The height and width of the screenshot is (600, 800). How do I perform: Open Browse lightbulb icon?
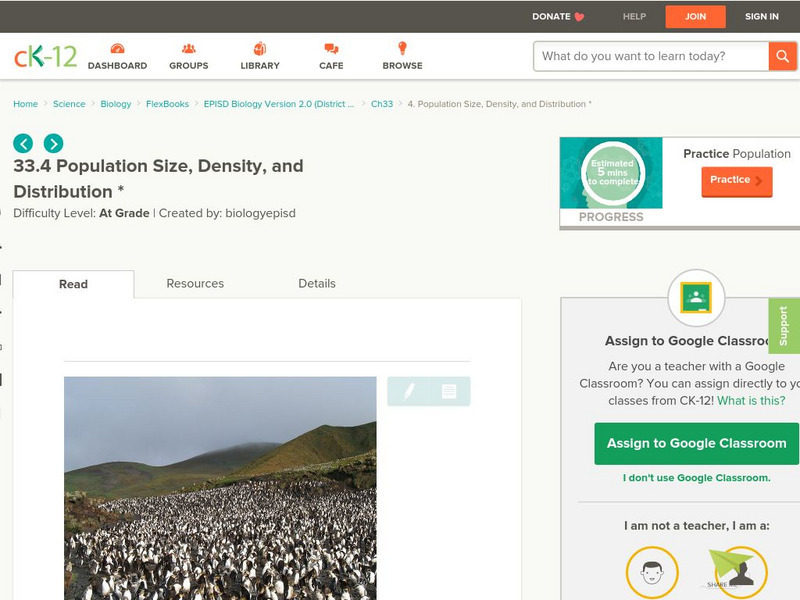pos(402,48)
